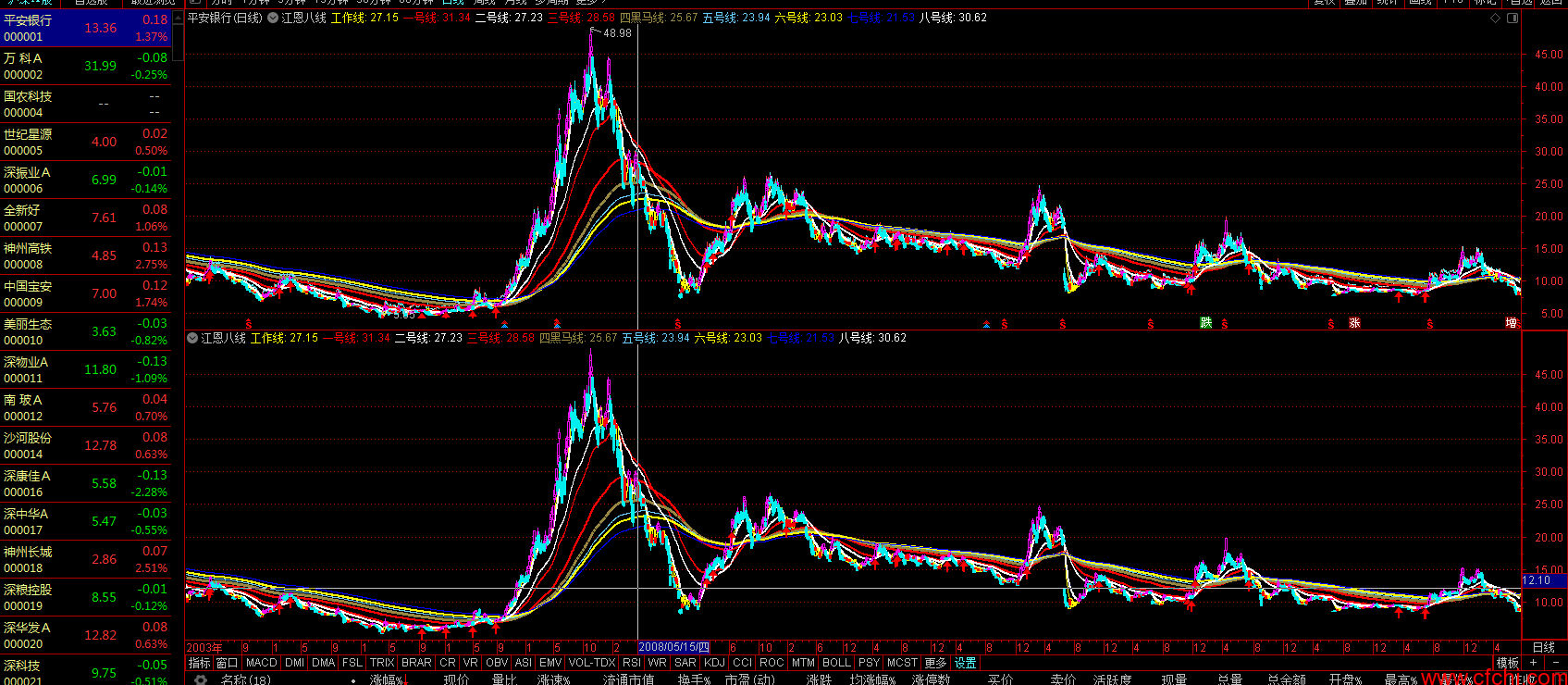Click the 日线 period button
1568x685 pixels.
pyautogui.click(x=1544, y=647)
